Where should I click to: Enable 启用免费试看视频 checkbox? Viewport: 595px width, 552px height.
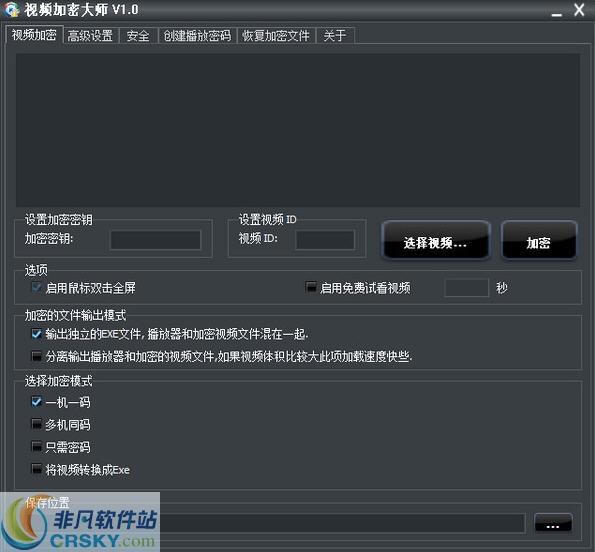(x=311, y=287)
